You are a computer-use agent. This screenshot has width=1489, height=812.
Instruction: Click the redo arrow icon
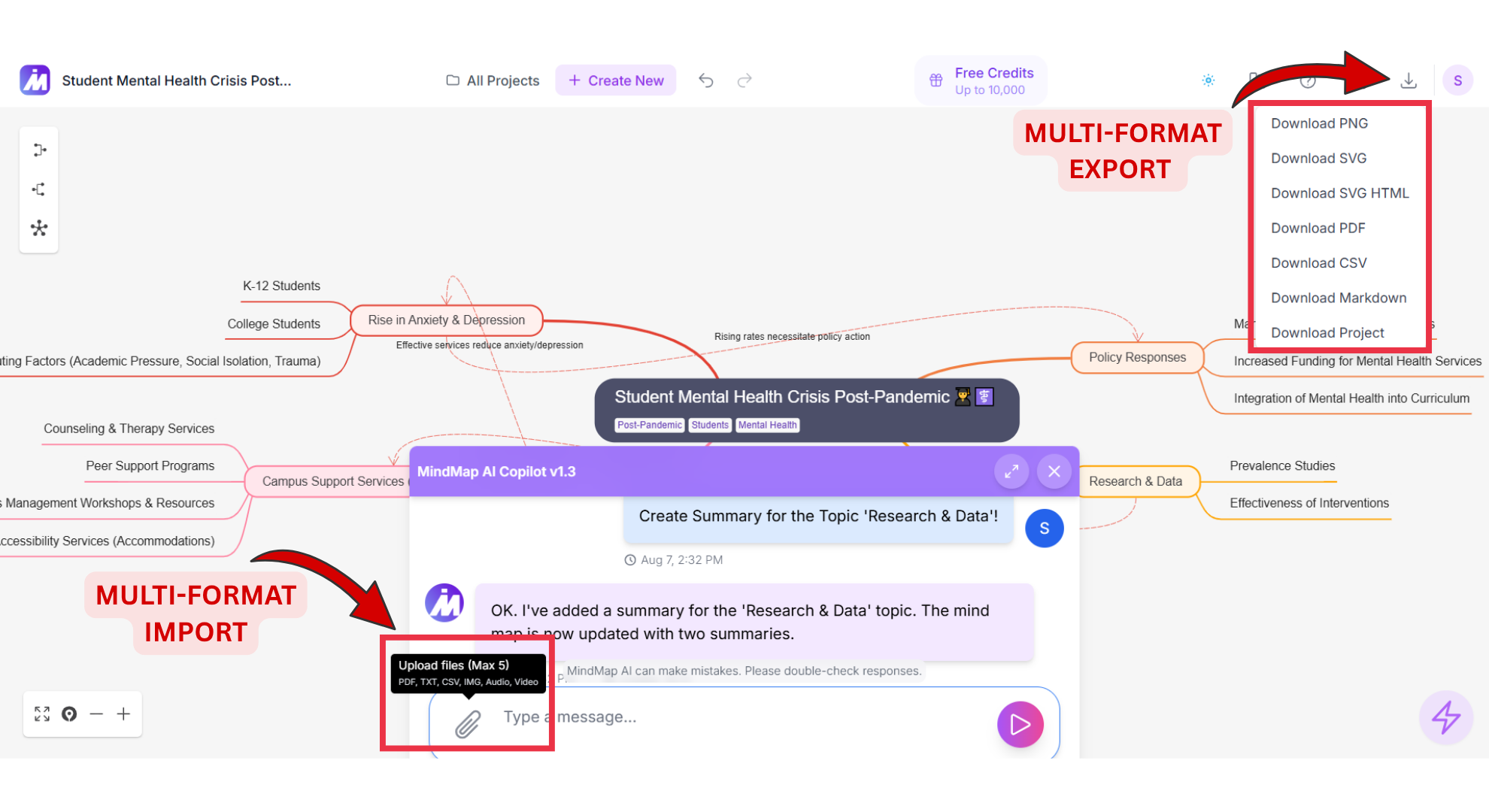(744, 80)
